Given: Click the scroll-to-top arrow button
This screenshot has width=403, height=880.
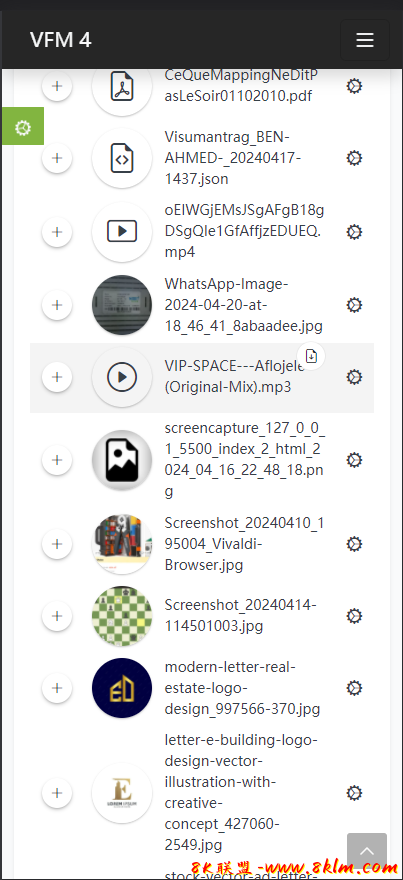Looking at the screenshot, I should coord(367,851).
